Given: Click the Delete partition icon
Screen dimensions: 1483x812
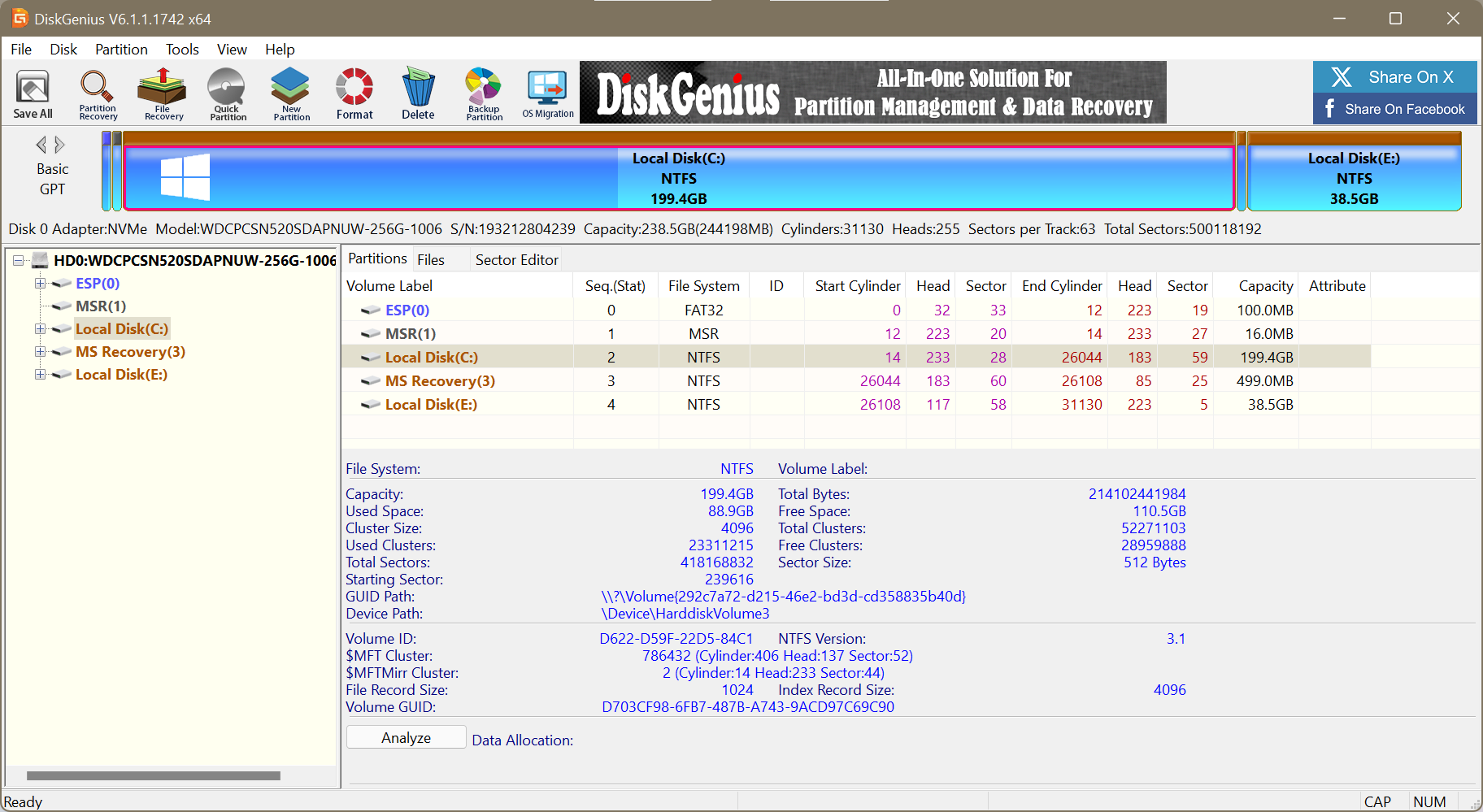Looking at the screenshot, I should pyautogui.click(x=418, y=93).
